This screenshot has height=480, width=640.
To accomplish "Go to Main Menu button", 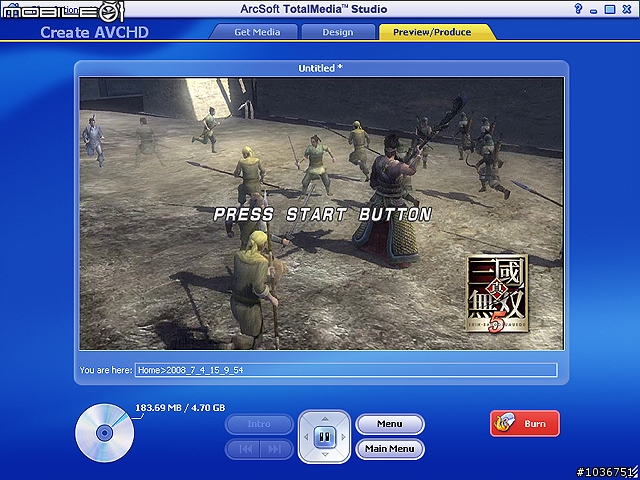I will [x=390, y=449].
